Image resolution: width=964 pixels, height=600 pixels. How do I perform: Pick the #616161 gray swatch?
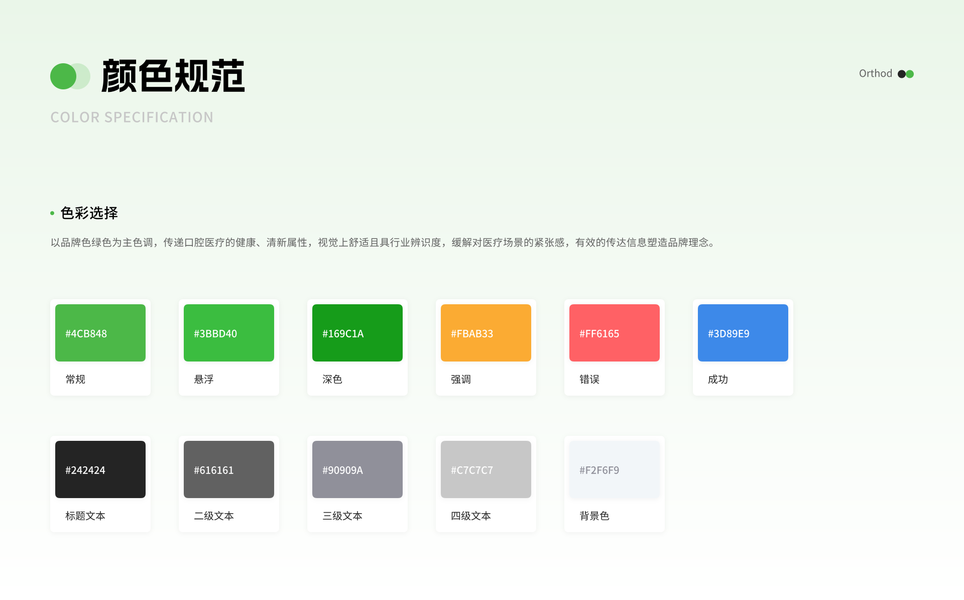coord(229,469)
